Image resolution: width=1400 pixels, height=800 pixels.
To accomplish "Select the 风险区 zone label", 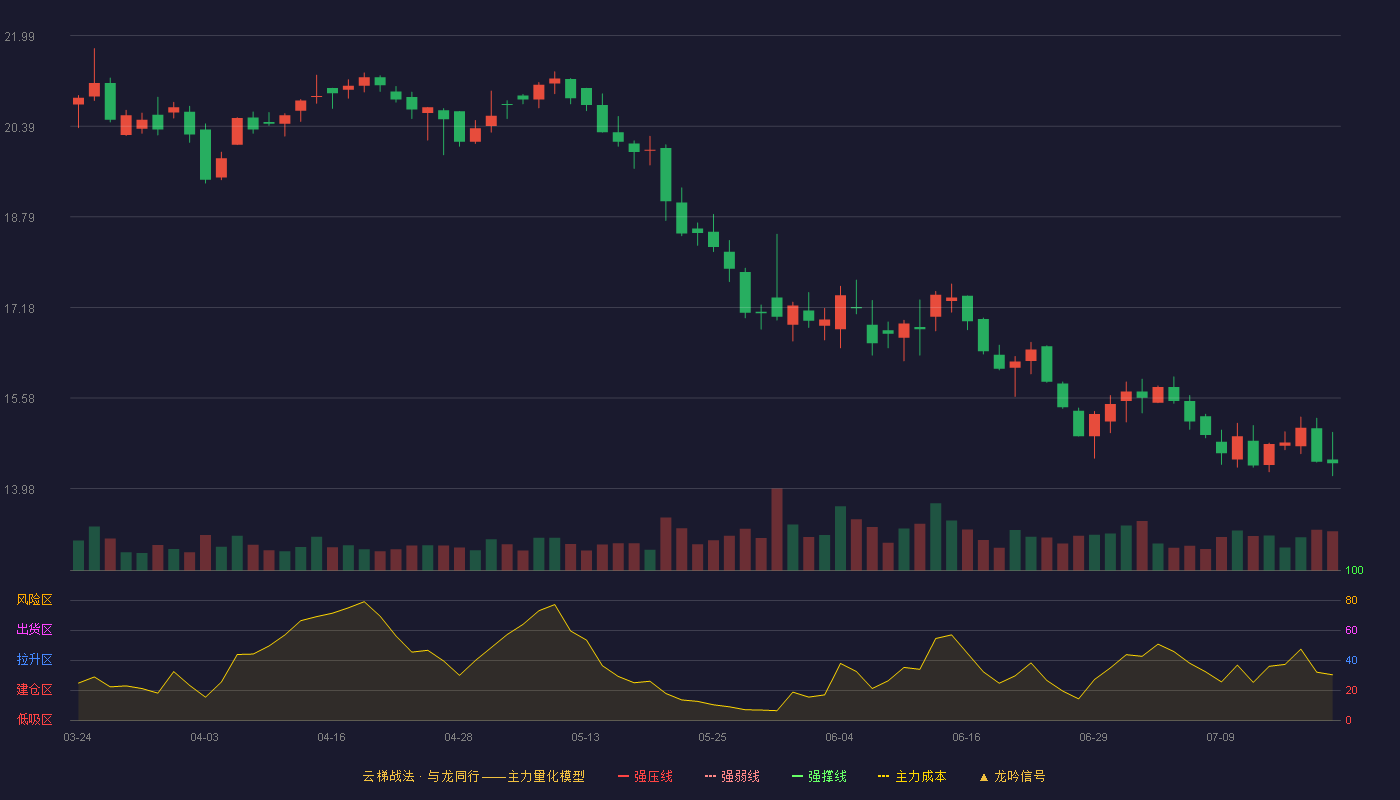I will pyautogui.click(x=34, y=600).
